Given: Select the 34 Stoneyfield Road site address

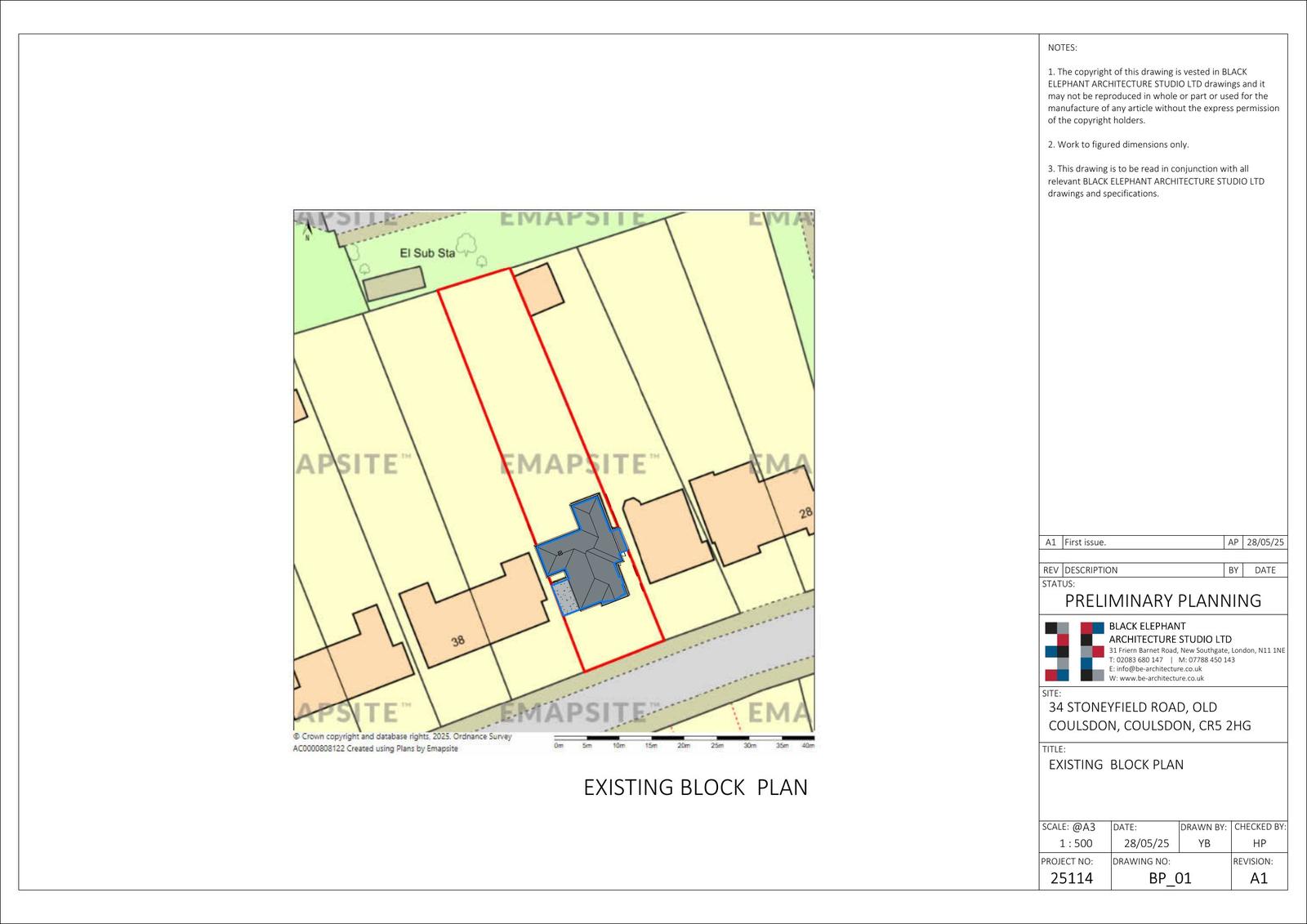Looking at the screenshot, I should 1149,716.
